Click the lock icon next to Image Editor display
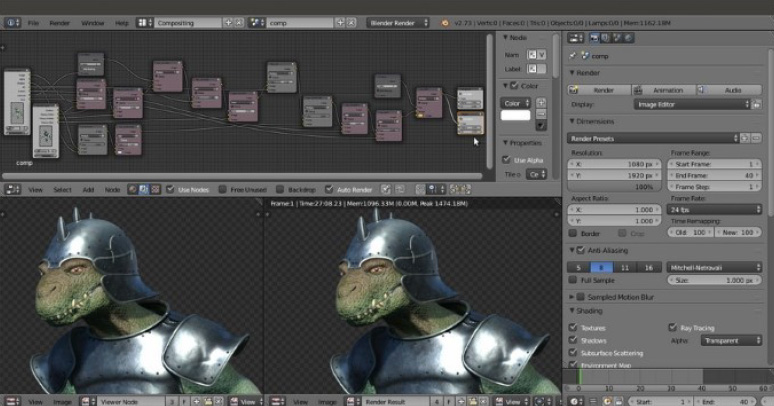 click(x=756, y=104)
